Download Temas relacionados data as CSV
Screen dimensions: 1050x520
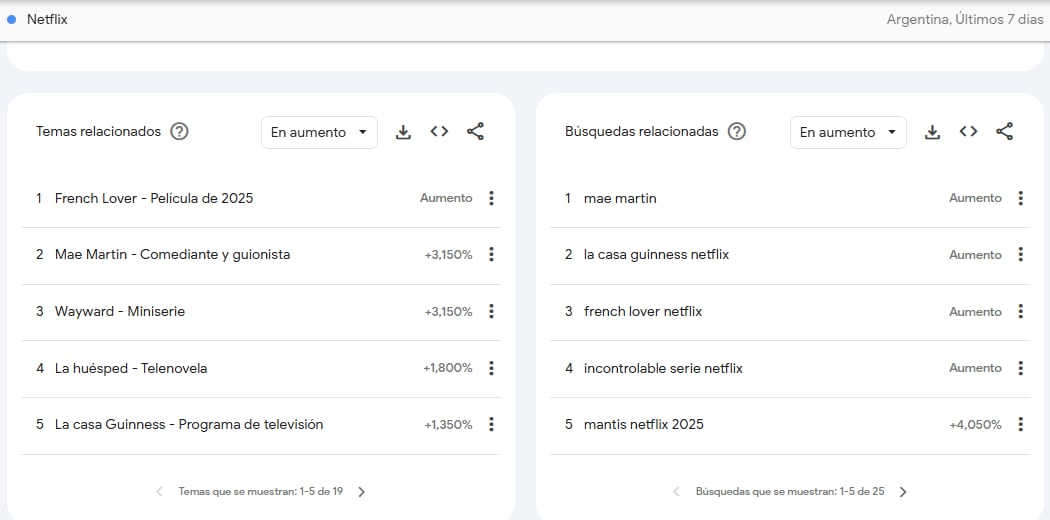[x=403, y=132]
